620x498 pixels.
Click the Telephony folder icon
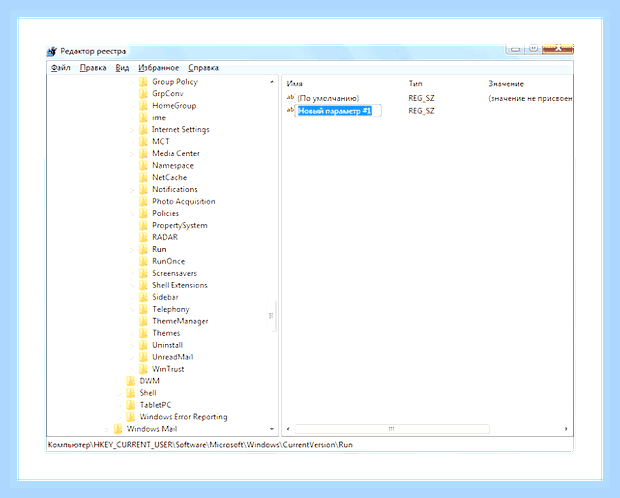[143, 309]
